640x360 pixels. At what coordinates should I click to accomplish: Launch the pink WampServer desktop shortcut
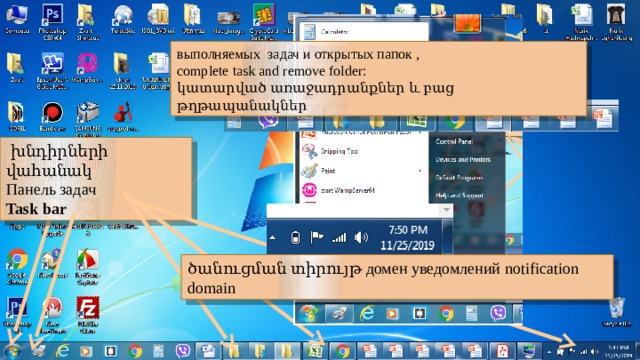coord(87,68)
